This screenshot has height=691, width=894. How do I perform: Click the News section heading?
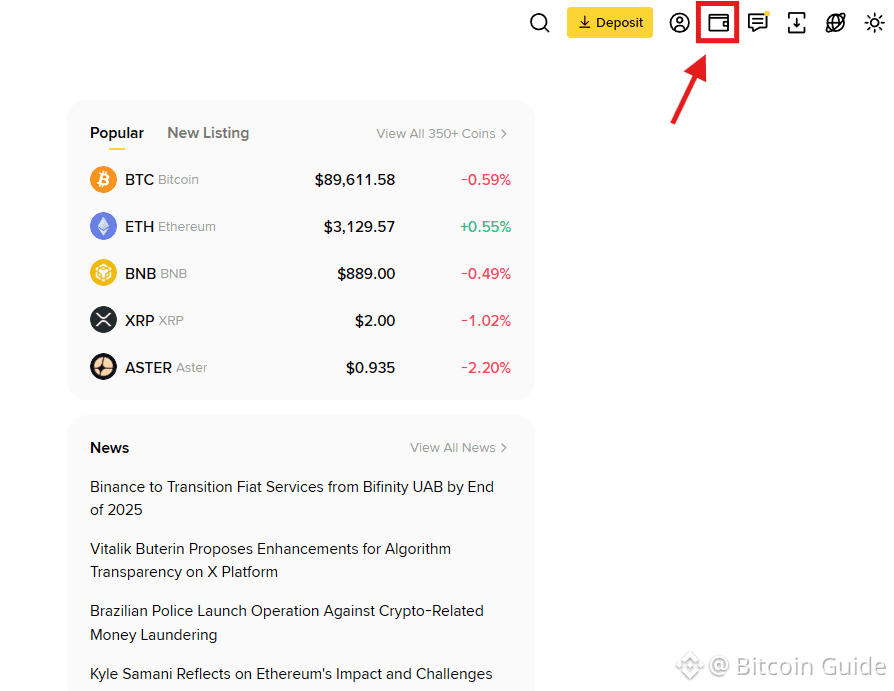click(109, 448)
